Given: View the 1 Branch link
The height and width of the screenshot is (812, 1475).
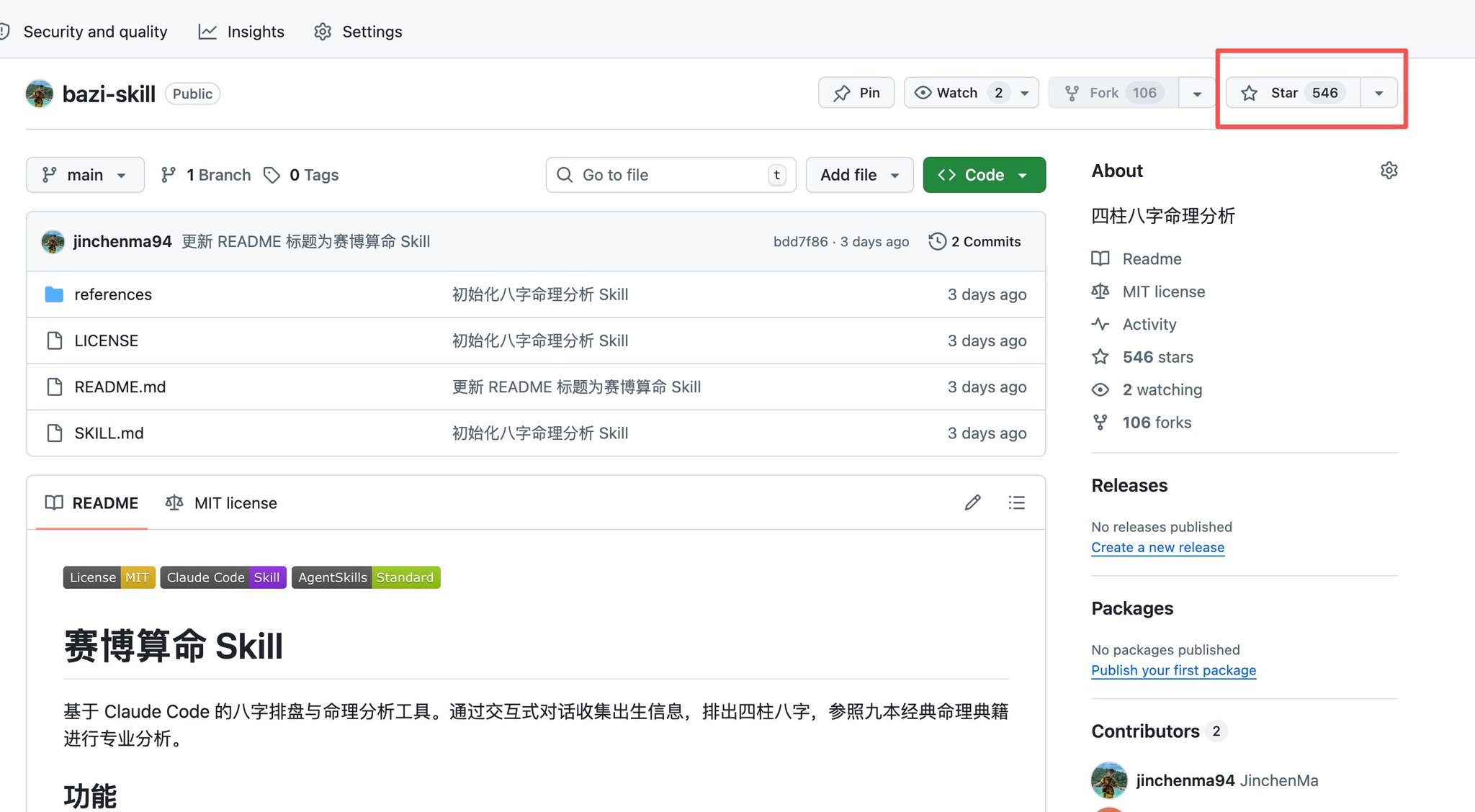Looking at the screenshot, I should click(206, 175).
